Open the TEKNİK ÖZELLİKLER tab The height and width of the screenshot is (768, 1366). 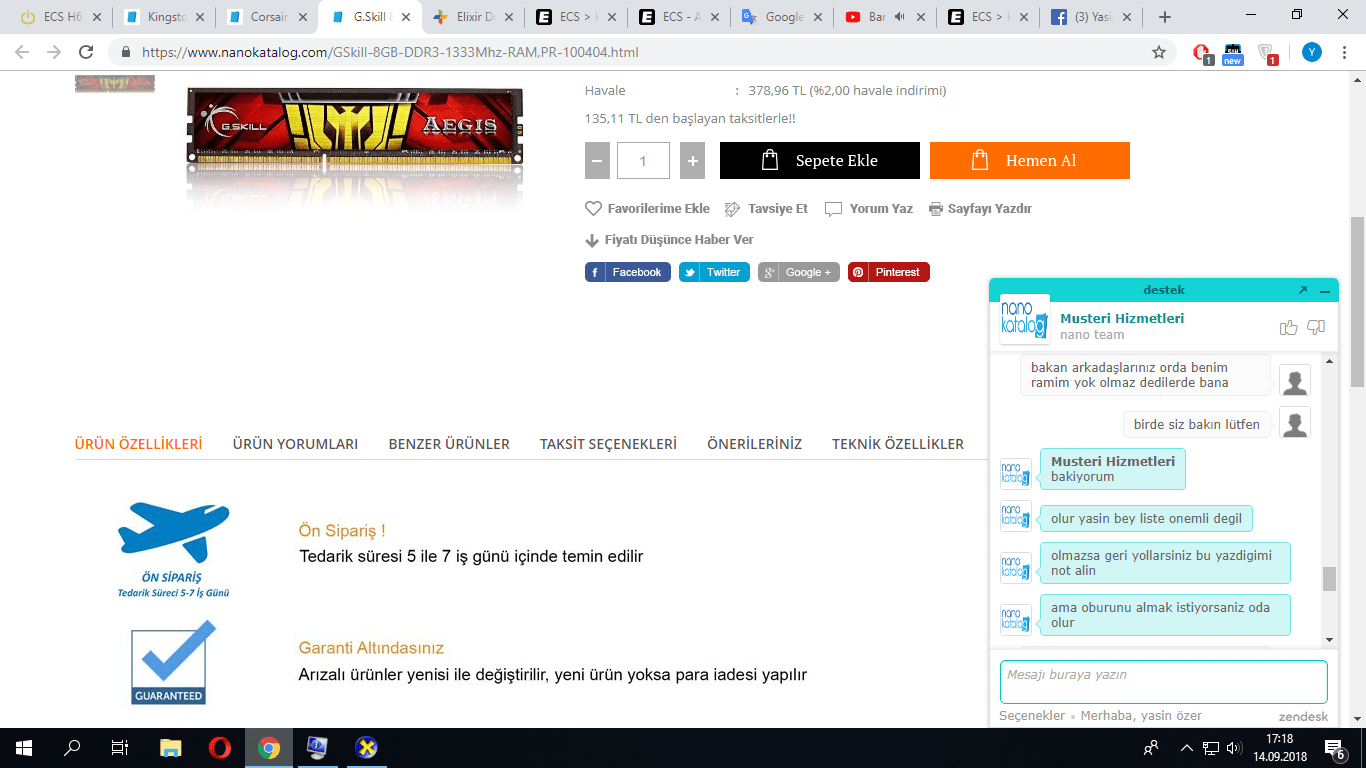pyautogui.click(x=898, y=444)
